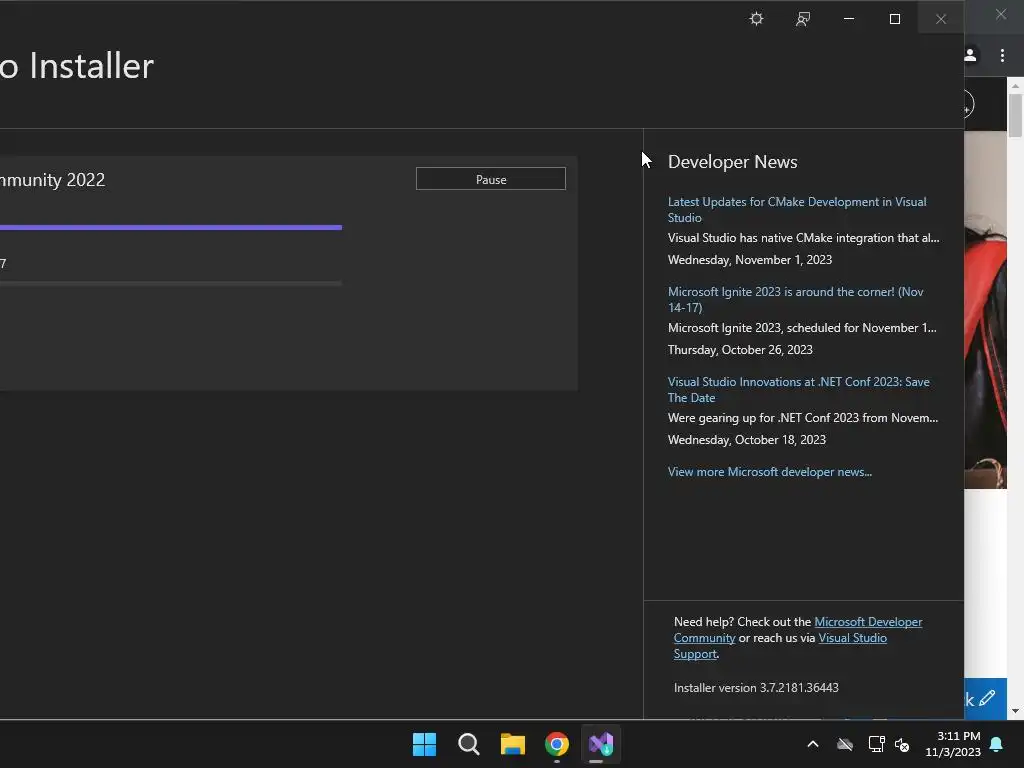
Task: Open the network display tray icon
Action: [876, 744]
